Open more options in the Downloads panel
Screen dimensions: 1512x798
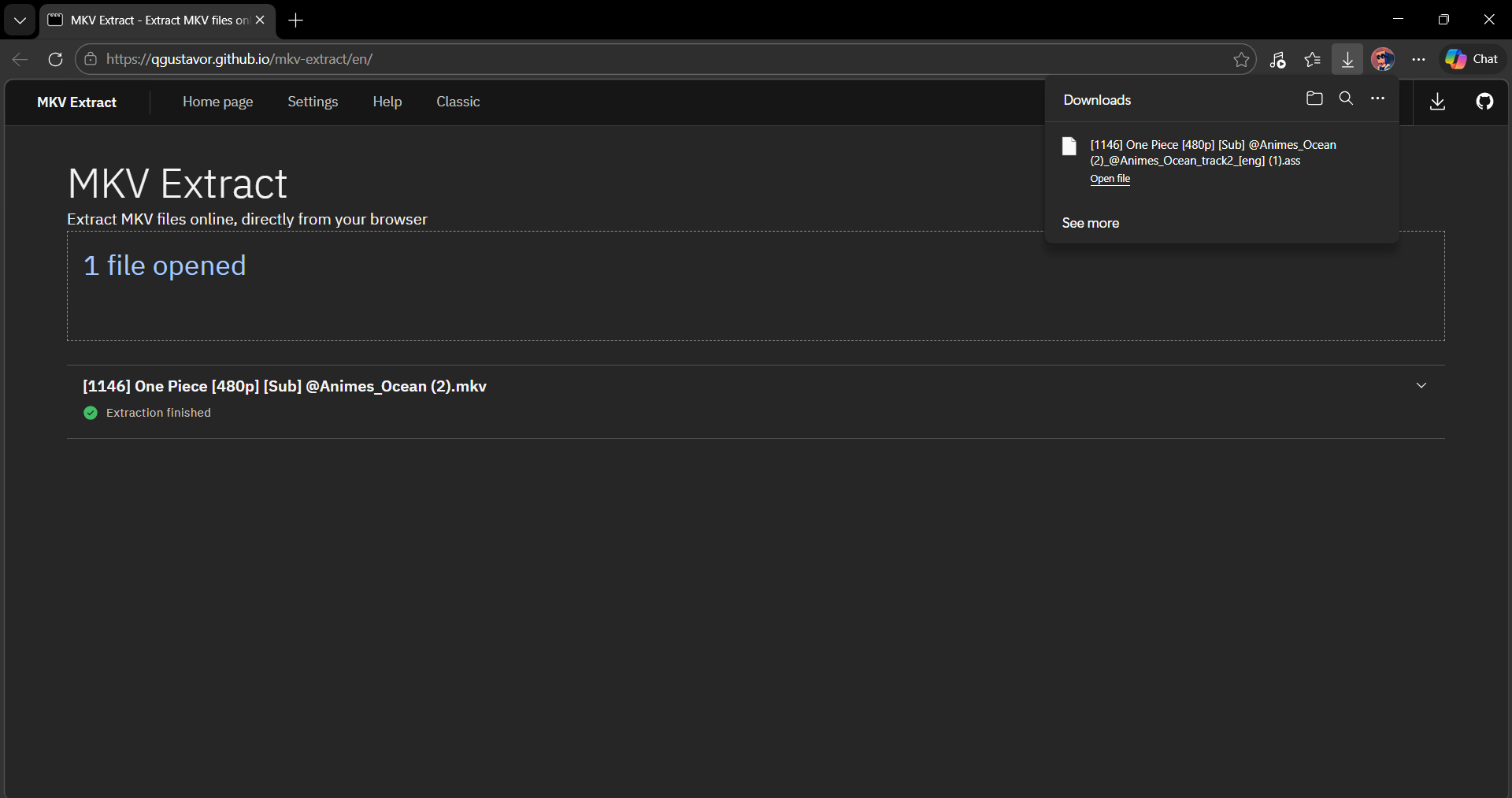tap(1377, 98)
